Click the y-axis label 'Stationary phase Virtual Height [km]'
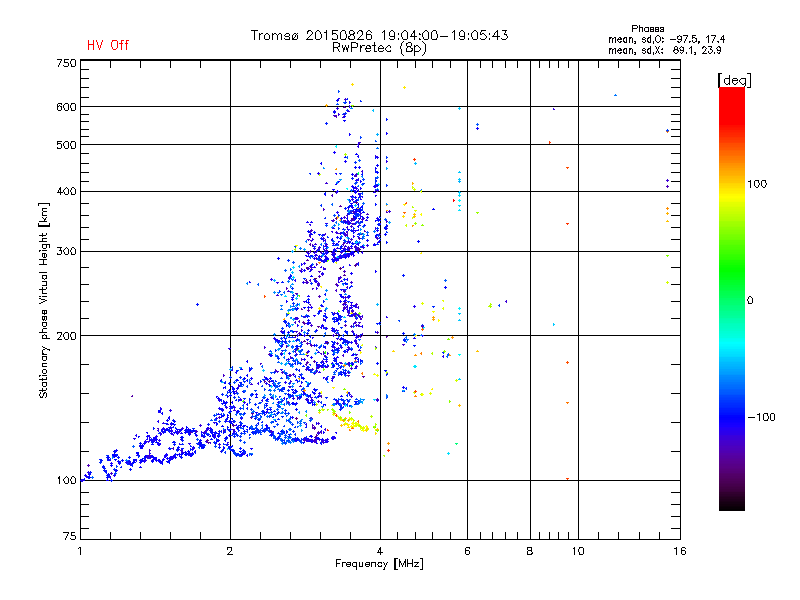The width and height of the screenshot is (800, 600). 43,301
